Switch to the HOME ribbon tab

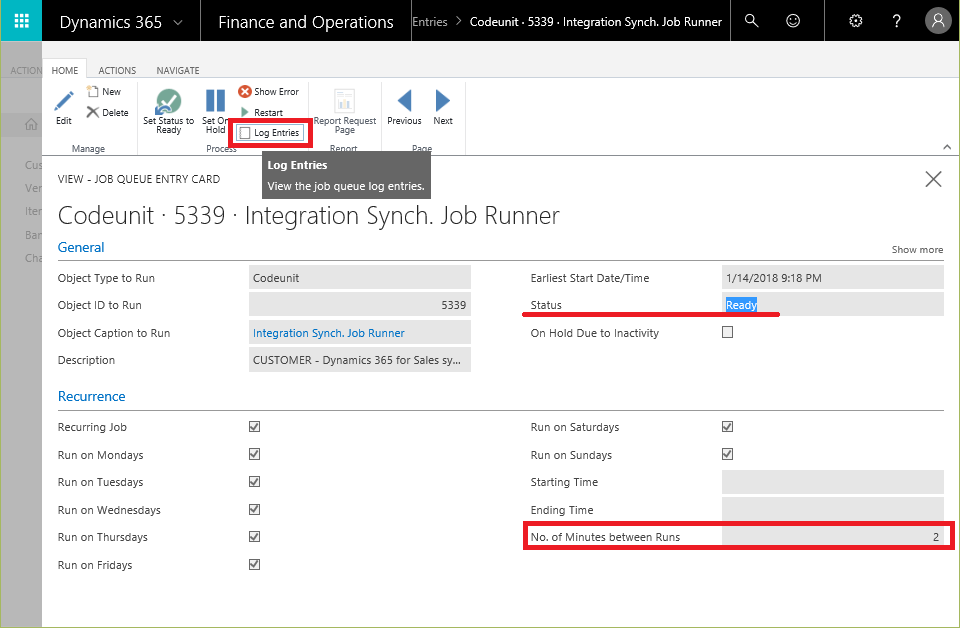pos(65,70)
